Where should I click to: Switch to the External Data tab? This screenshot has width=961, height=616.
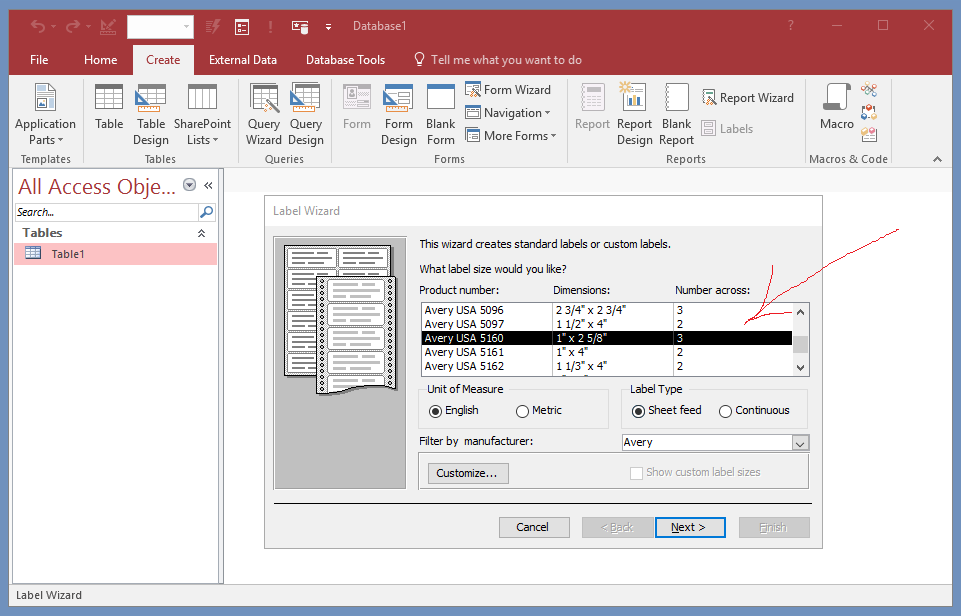pyautogui.click(x=243, y=59)
